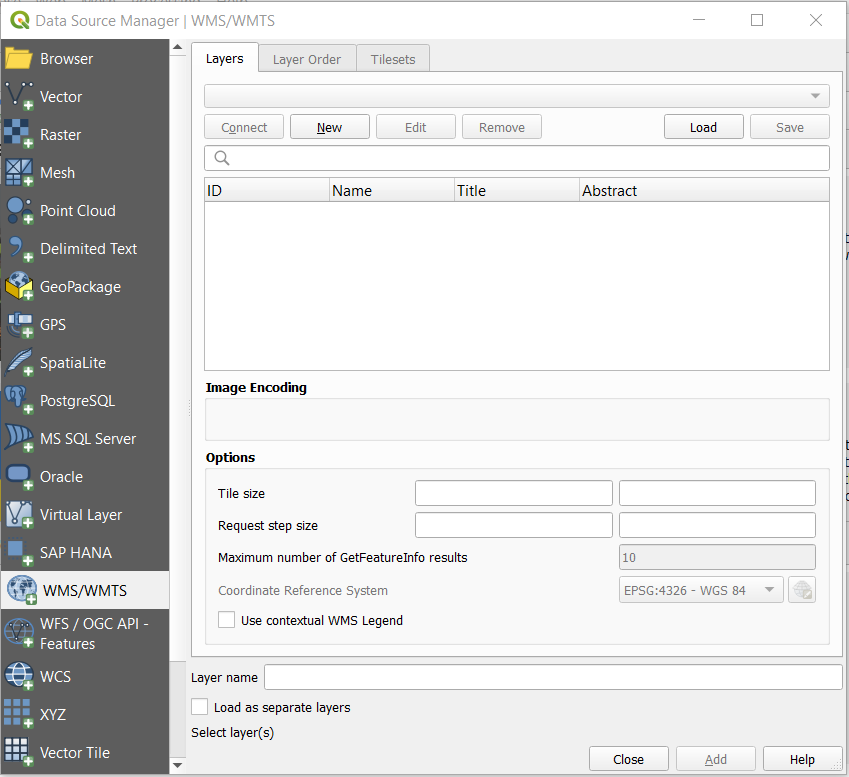Open the XYZ tiles icon
The image size is (849, 777).
19,715
